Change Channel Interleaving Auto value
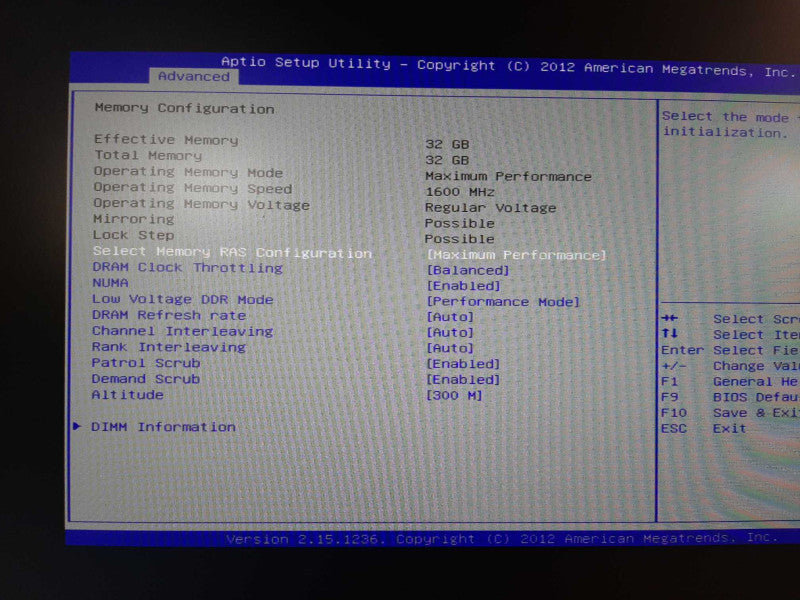This screenshot has width=800, height=600. tap(450, 333)
